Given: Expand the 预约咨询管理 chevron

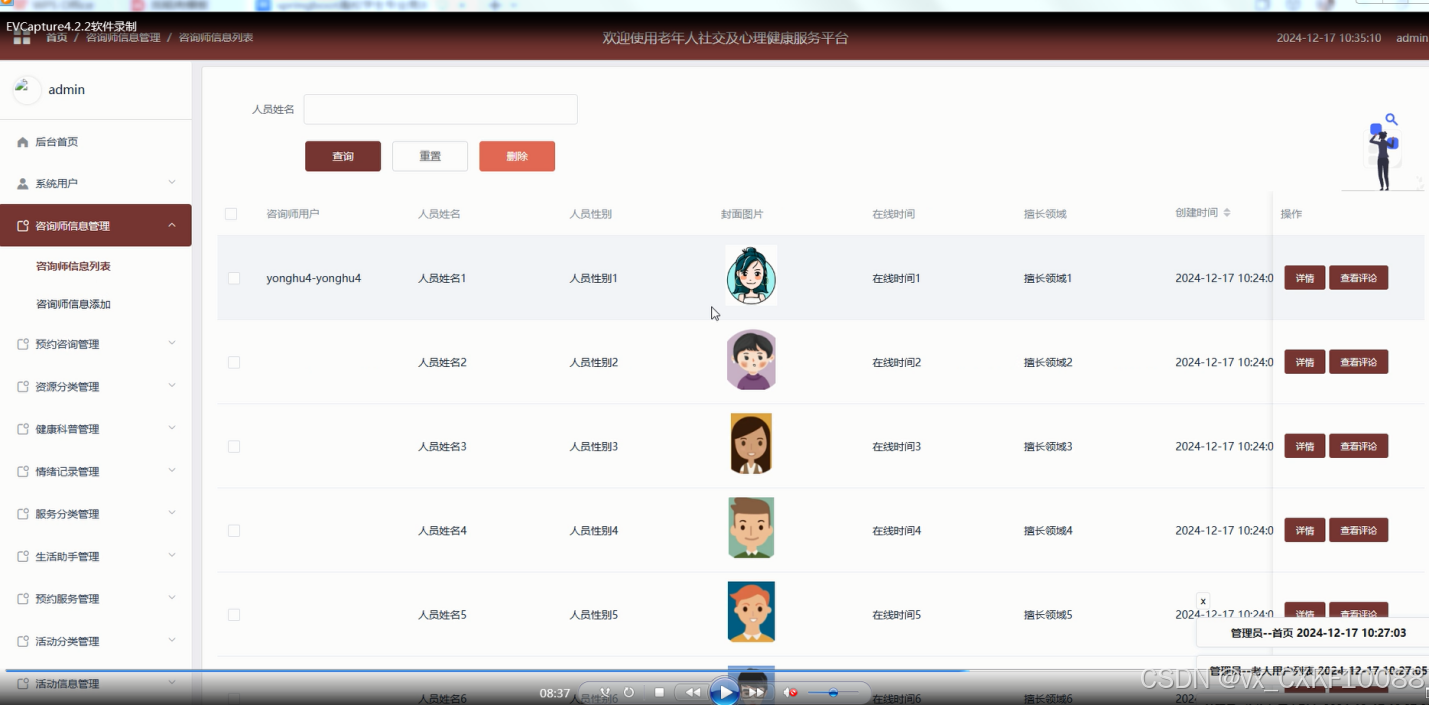Looking at the screenshot, I should 172,343.
